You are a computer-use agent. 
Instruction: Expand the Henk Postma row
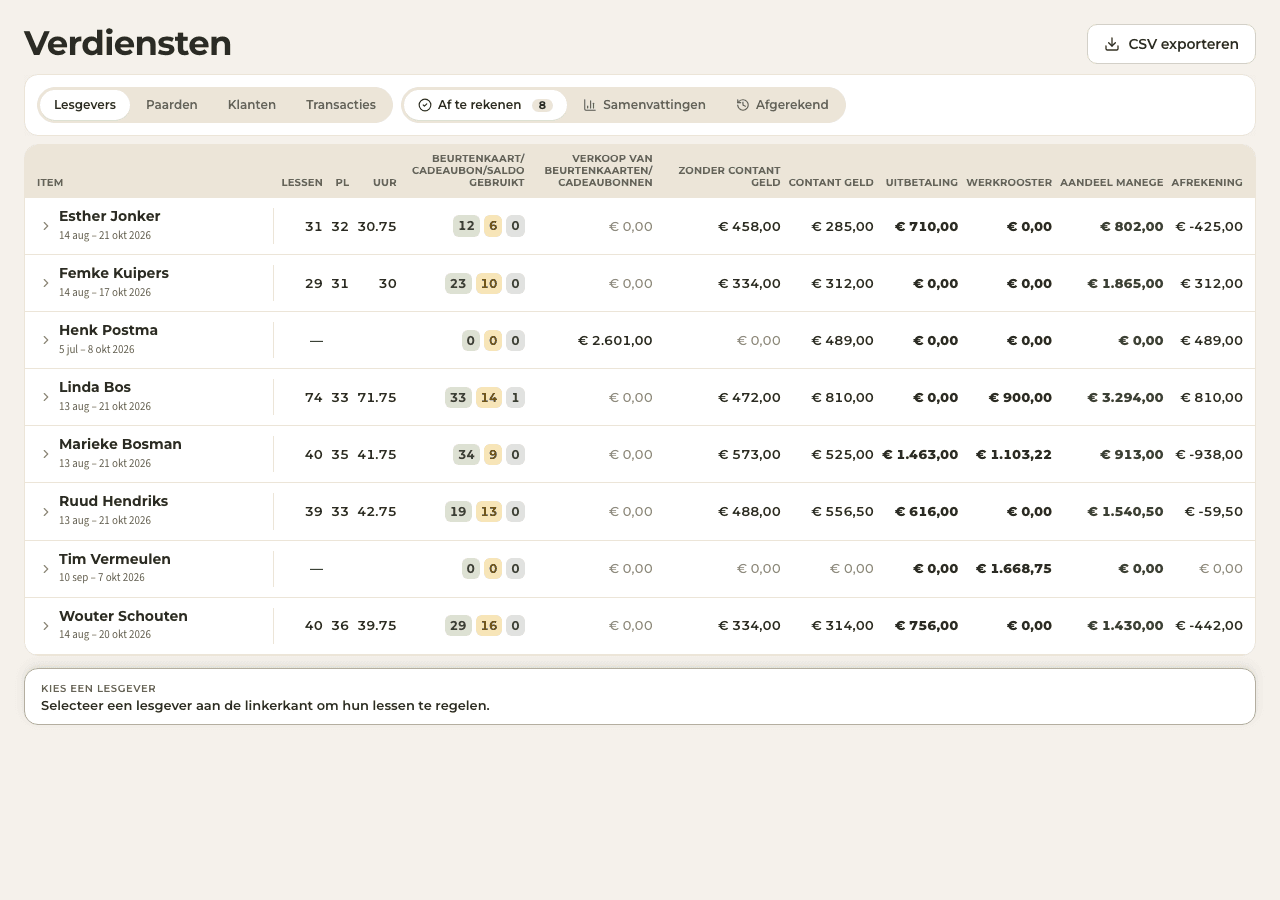point(46,340)
